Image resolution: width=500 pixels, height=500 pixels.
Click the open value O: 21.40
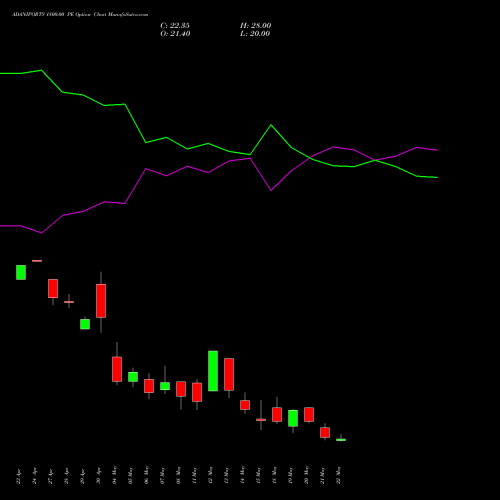pyautogui.click(x=175, y=34)
